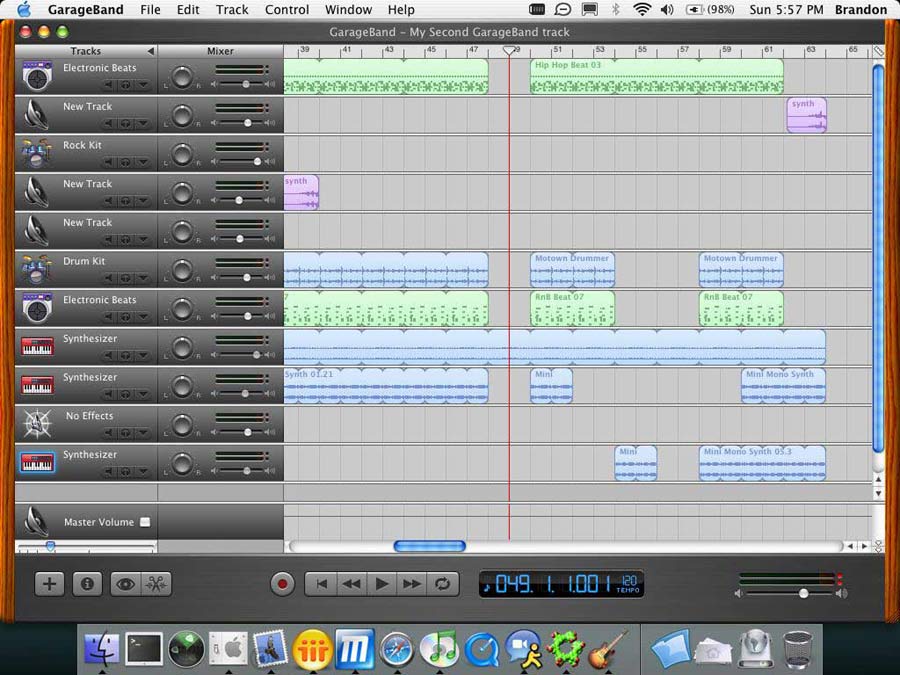Open QuickTime Player from the Dock

click(482, 650)
